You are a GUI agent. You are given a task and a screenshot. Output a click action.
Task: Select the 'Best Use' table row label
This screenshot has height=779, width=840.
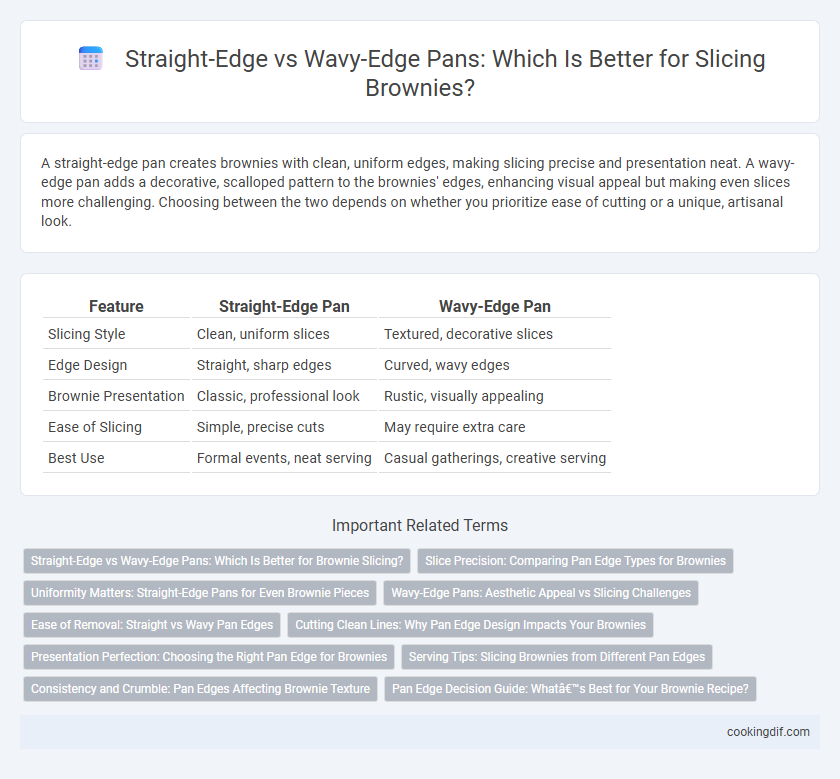pyautogui.click(x=76, y=458)
